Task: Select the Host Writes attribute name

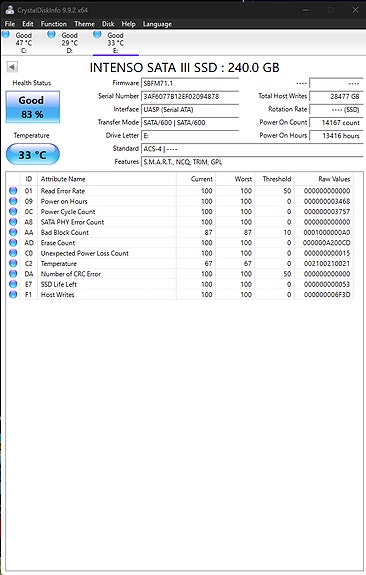Action: pos(57,294)
